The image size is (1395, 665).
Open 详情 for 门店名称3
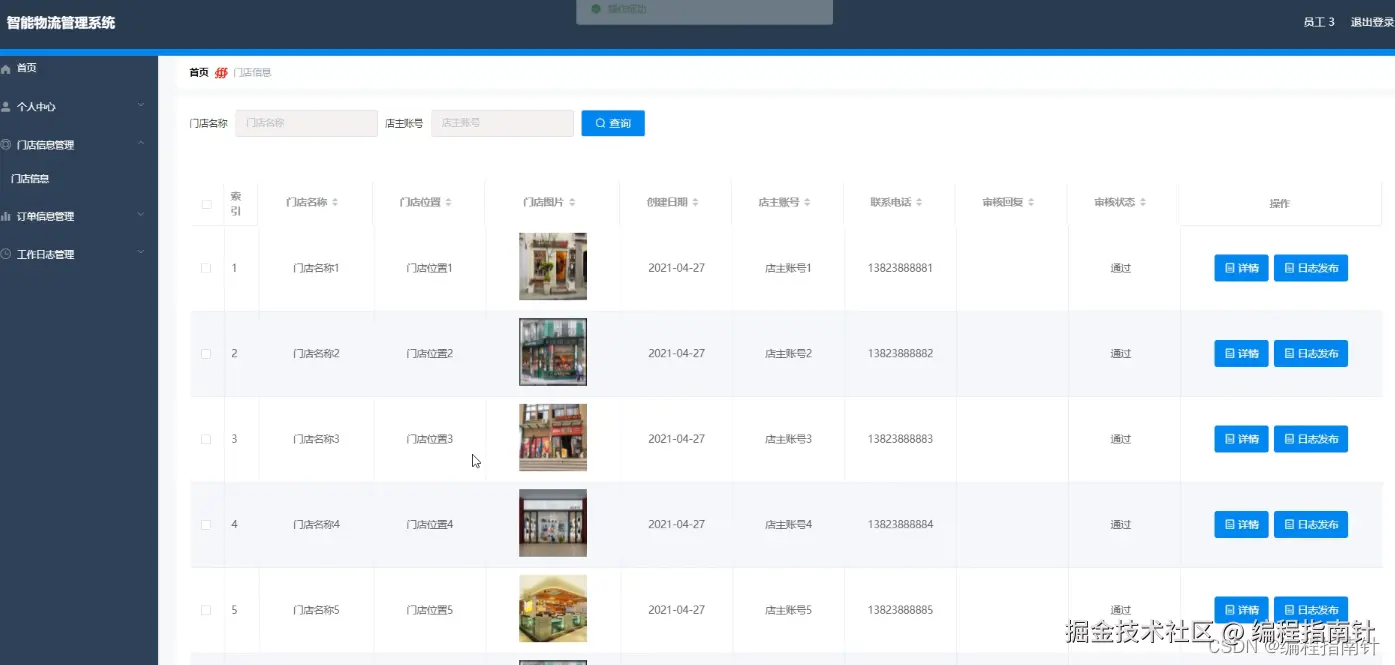(x=1241, y=439)
